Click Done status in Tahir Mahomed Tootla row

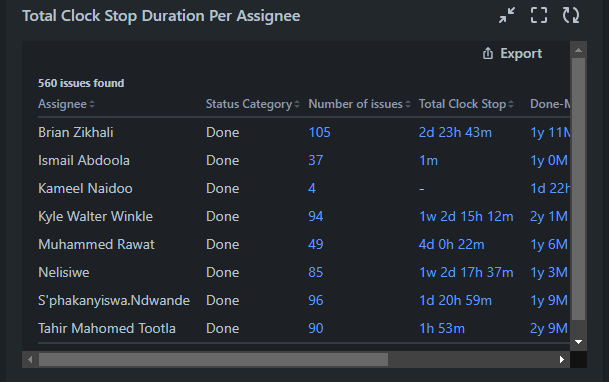coord(223,328)
